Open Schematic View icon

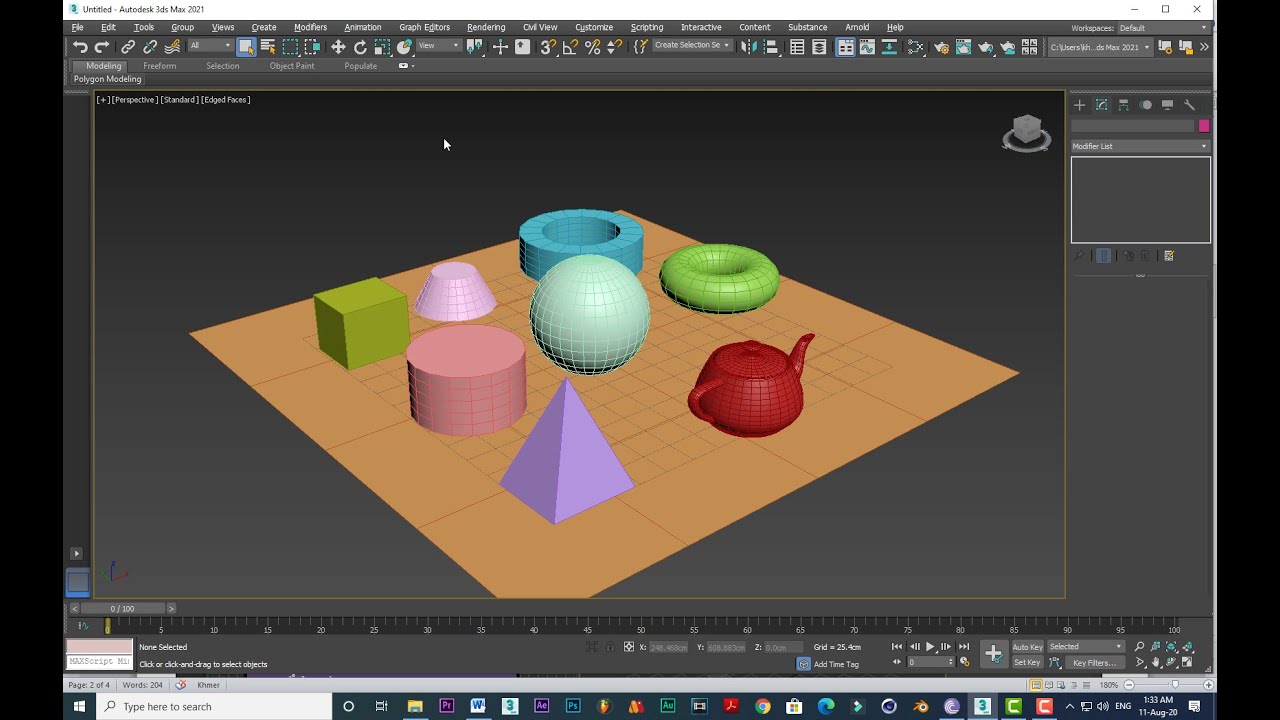pyautogui.click(x=889, y=47)
